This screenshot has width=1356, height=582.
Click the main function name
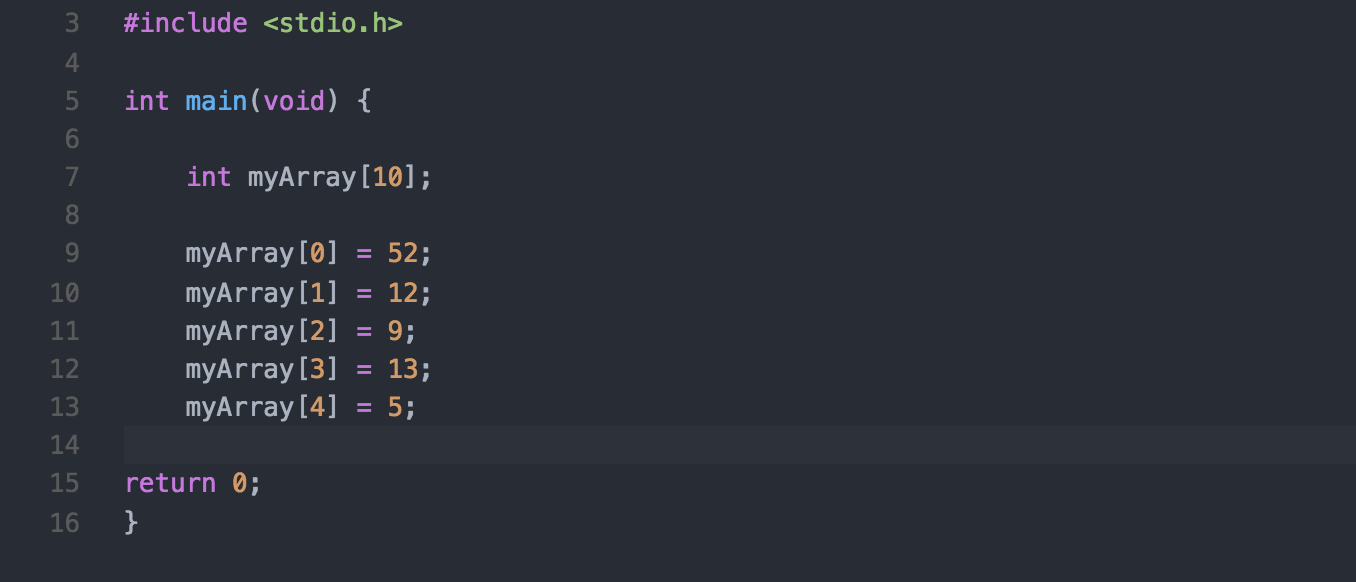coord(216,101)
